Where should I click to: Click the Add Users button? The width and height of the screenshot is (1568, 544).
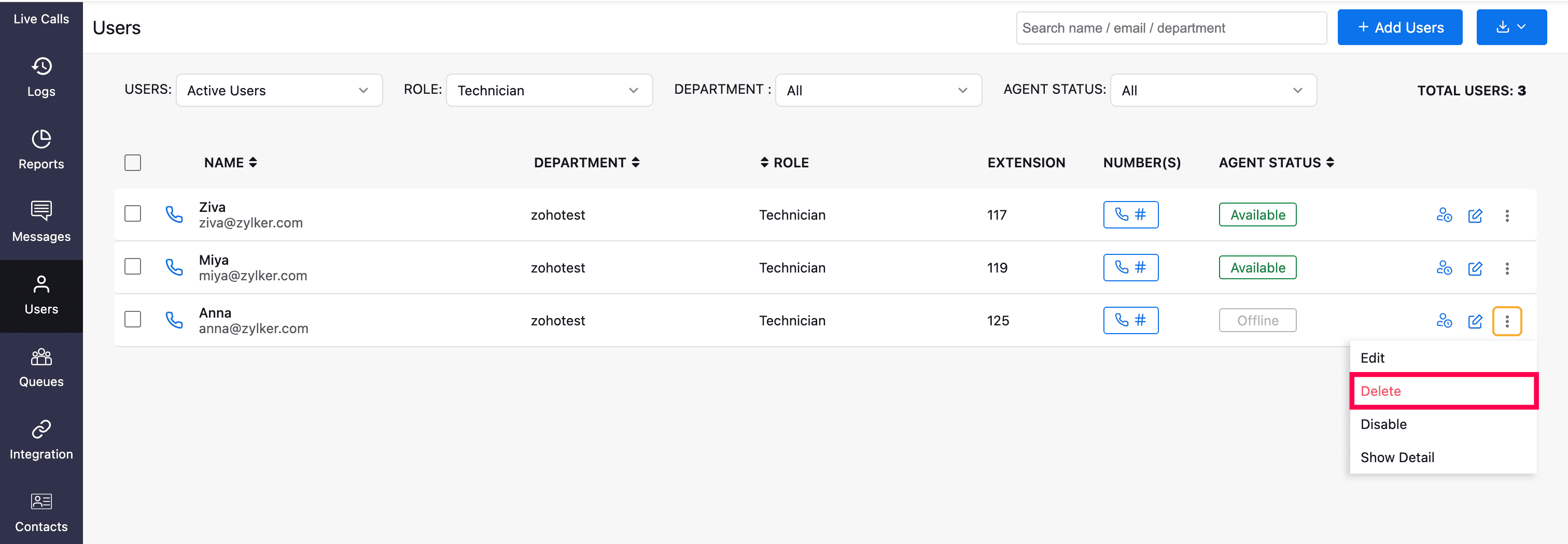1399,28
